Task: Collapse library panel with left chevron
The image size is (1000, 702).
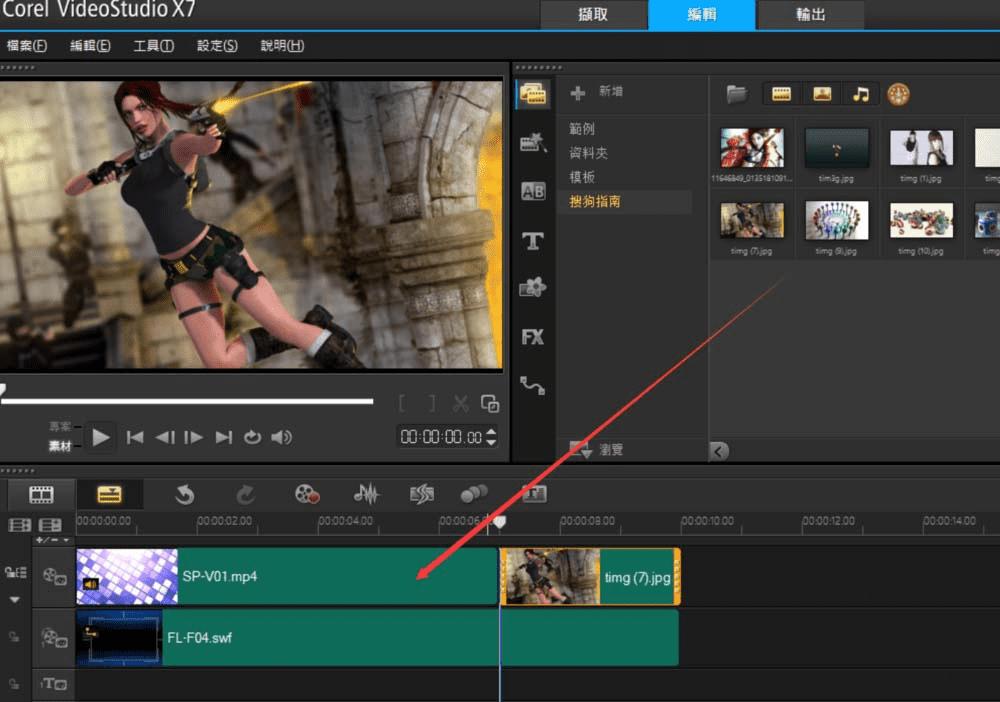Action: [x=718, y=452]
